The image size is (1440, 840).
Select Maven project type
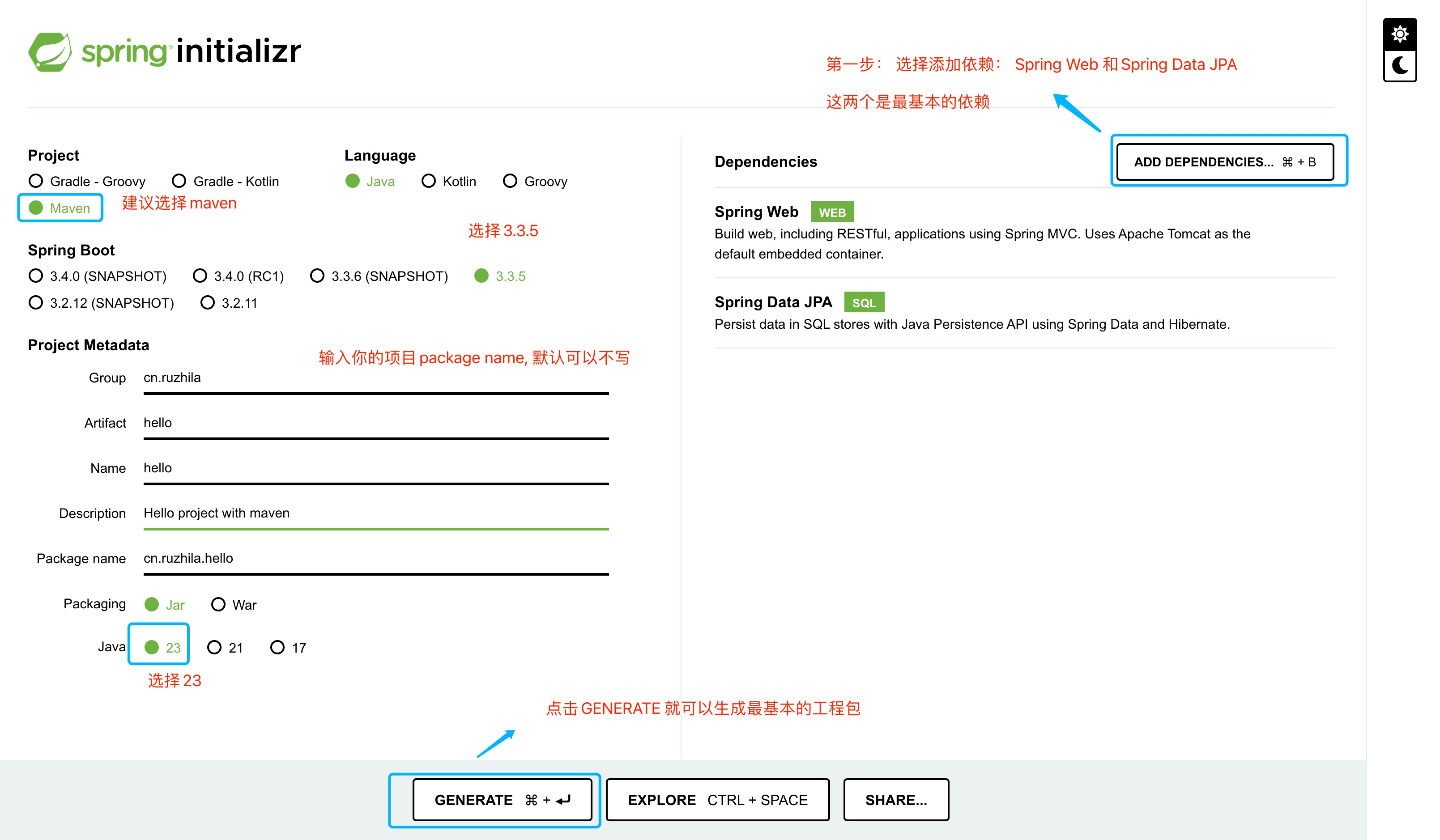coord(60,208)
